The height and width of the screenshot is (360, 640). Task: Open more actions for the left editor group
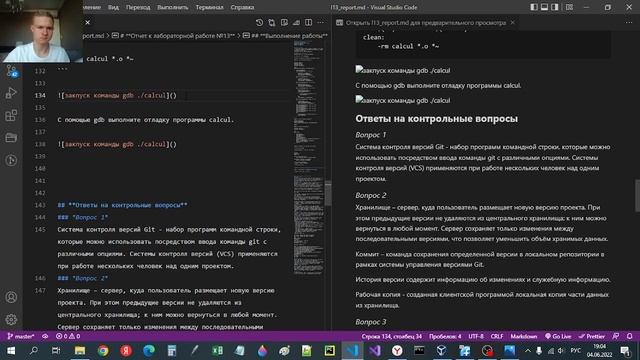pyautogui.click(x=321, y=22)
